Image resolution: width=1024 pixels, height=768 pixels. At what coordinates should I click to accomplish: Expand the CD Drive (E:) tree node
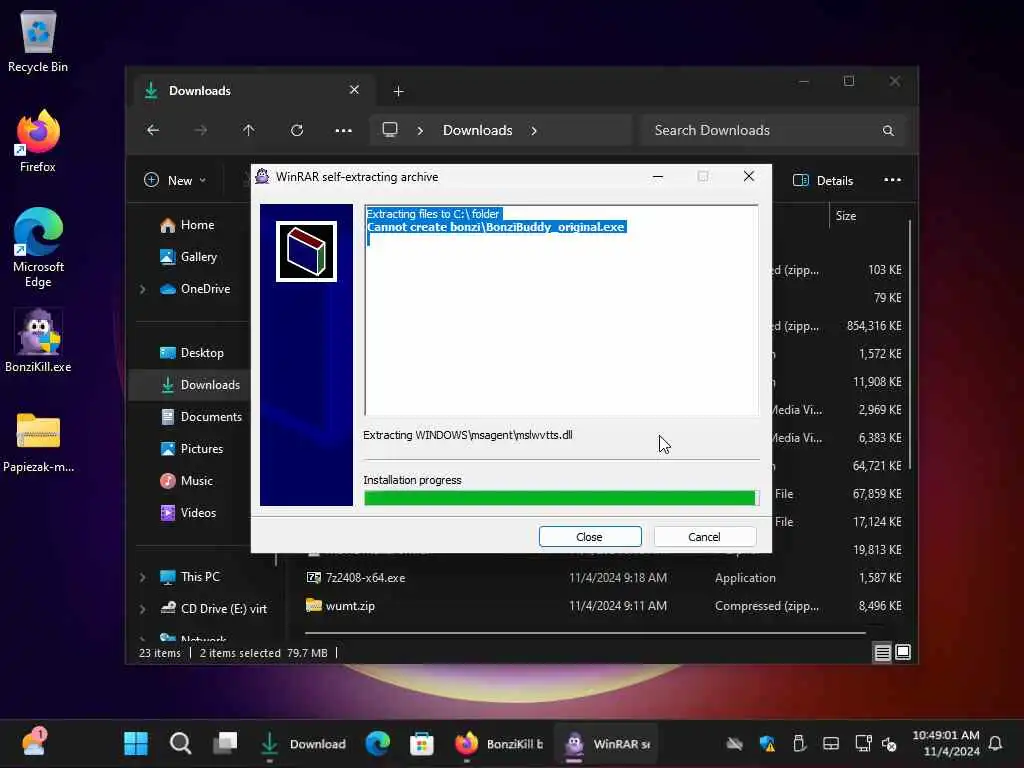coord(142,609)
